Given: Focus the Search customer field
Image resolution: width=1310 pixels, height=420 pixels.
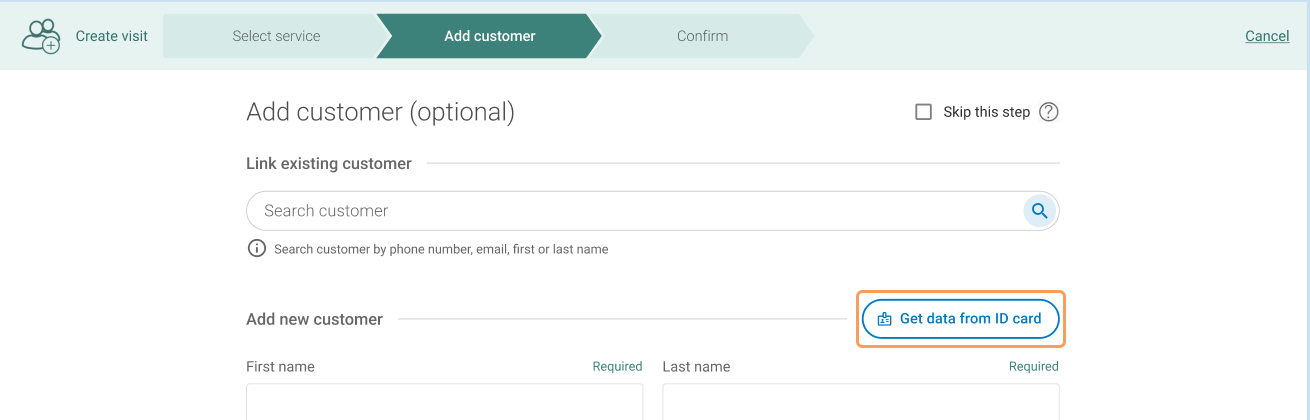Looking at the screenshot, I should (x=630, y=211).
